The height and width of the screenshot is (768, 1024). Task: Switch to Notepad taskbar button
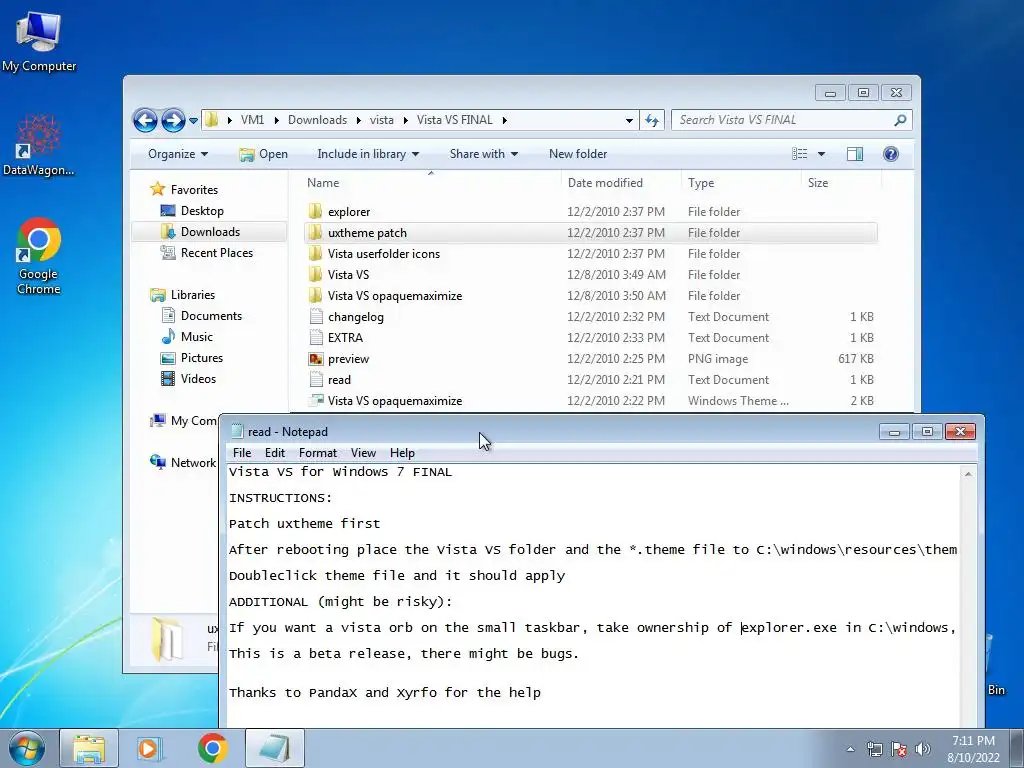pyautogui.click(x=275, y=748)
